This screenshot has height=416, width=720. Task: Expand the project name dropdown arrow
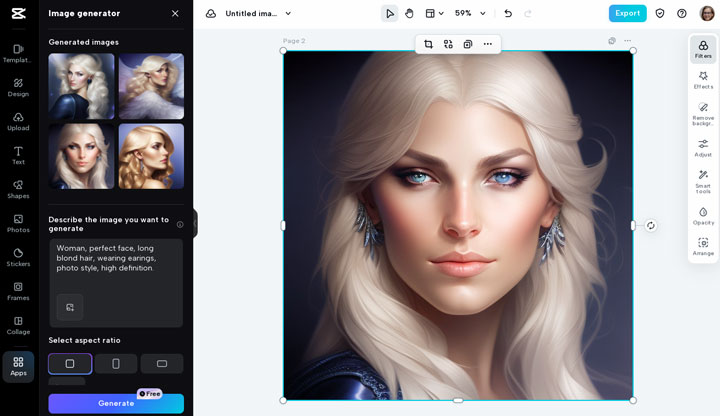(288, 13)
